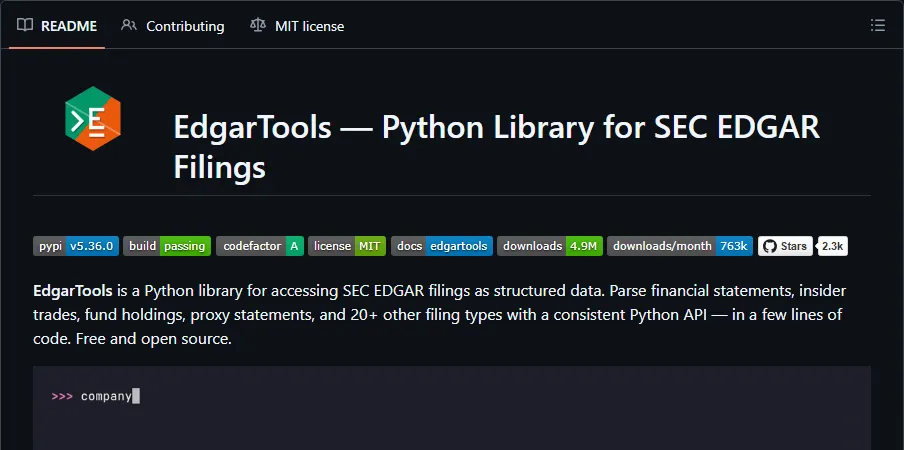Open the codefactor A badge
The image size is (904, 450).
pyautogui.click(x=260, y=246)
